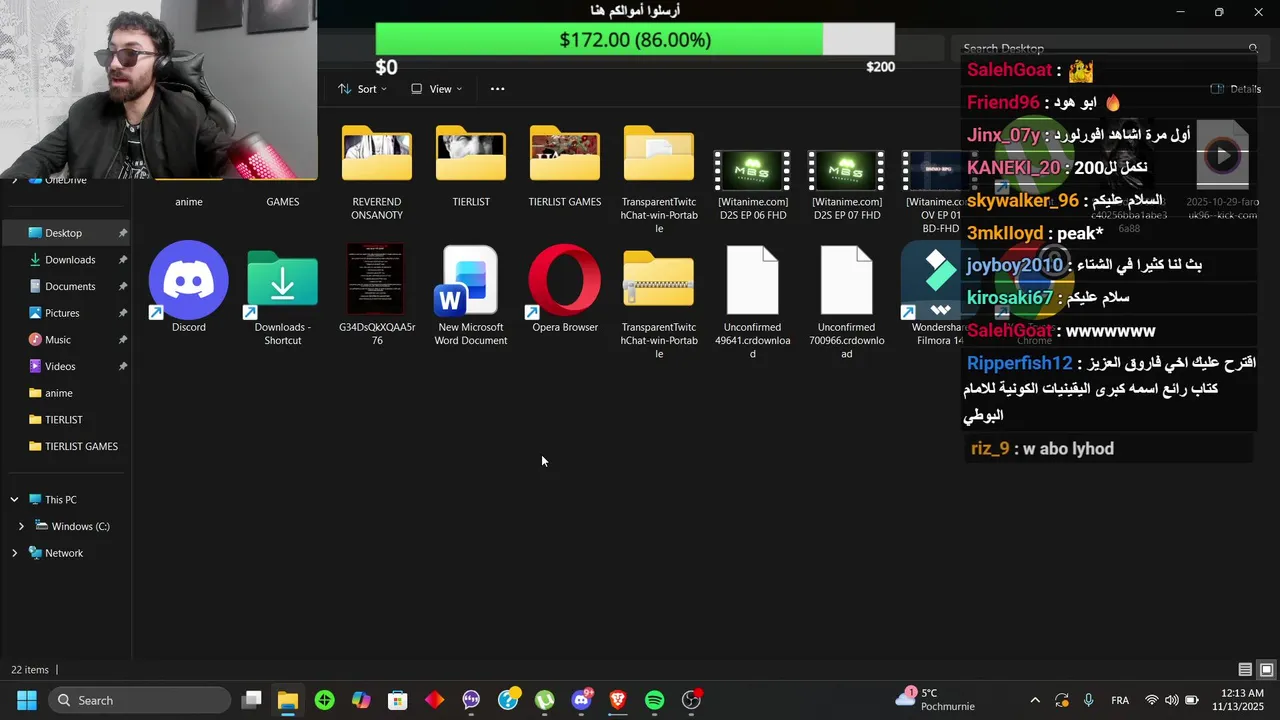Click the pin icon next to Downloads
This screenshot has width=1280, height=720.
click(x=122, y=260)
